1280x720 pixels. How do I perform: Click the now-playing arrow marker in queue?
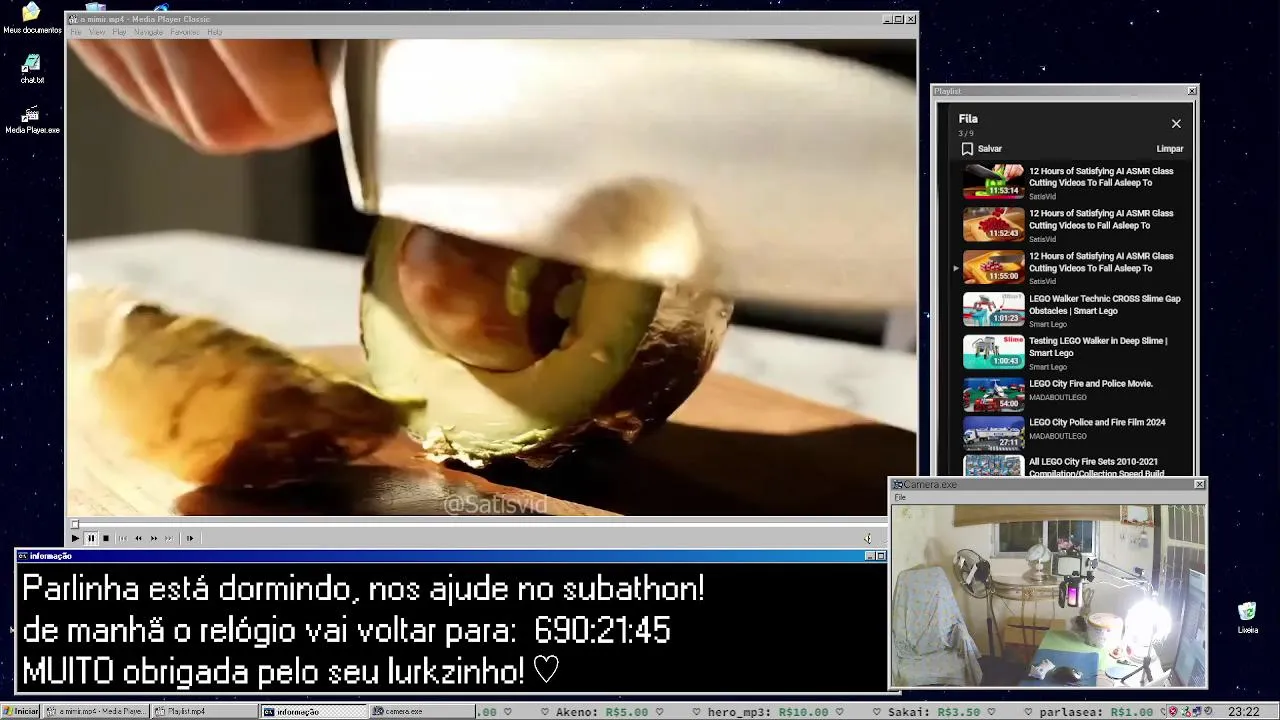(955, 268)
